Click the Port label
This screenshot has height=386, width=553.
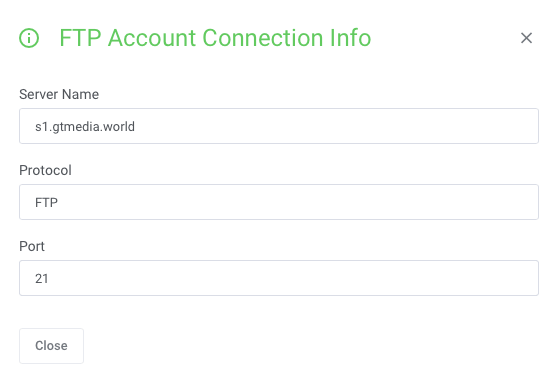point(32,246)
